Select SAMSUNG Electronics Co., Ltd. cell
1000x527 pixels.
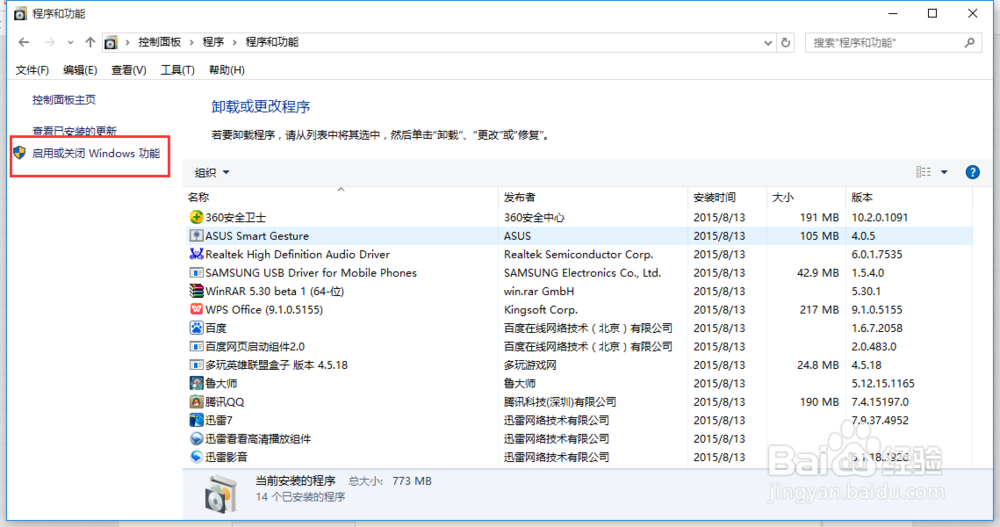point(582,272)
